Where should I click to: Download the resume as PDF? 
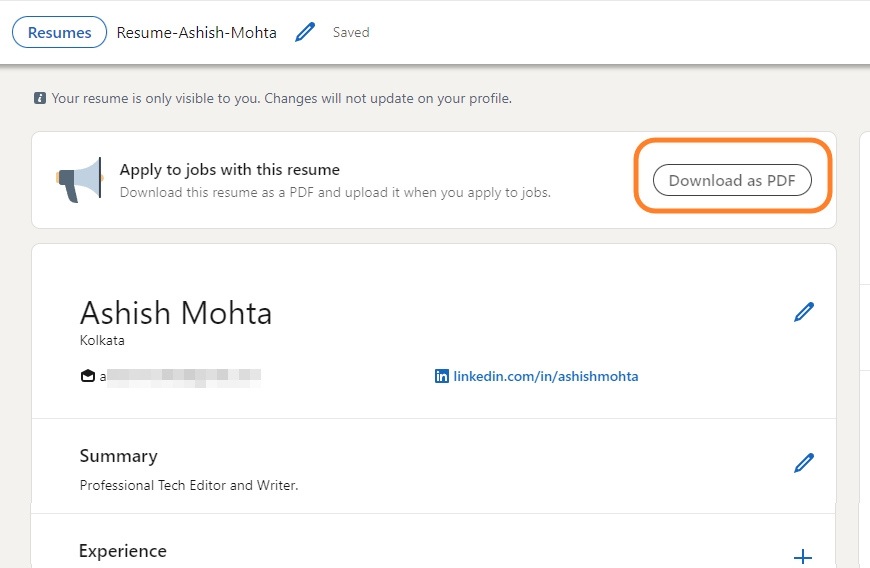pos(732,180)
